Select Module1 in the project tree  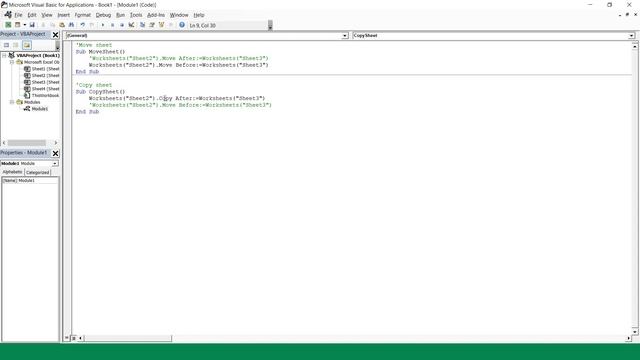tap(36, 109)
